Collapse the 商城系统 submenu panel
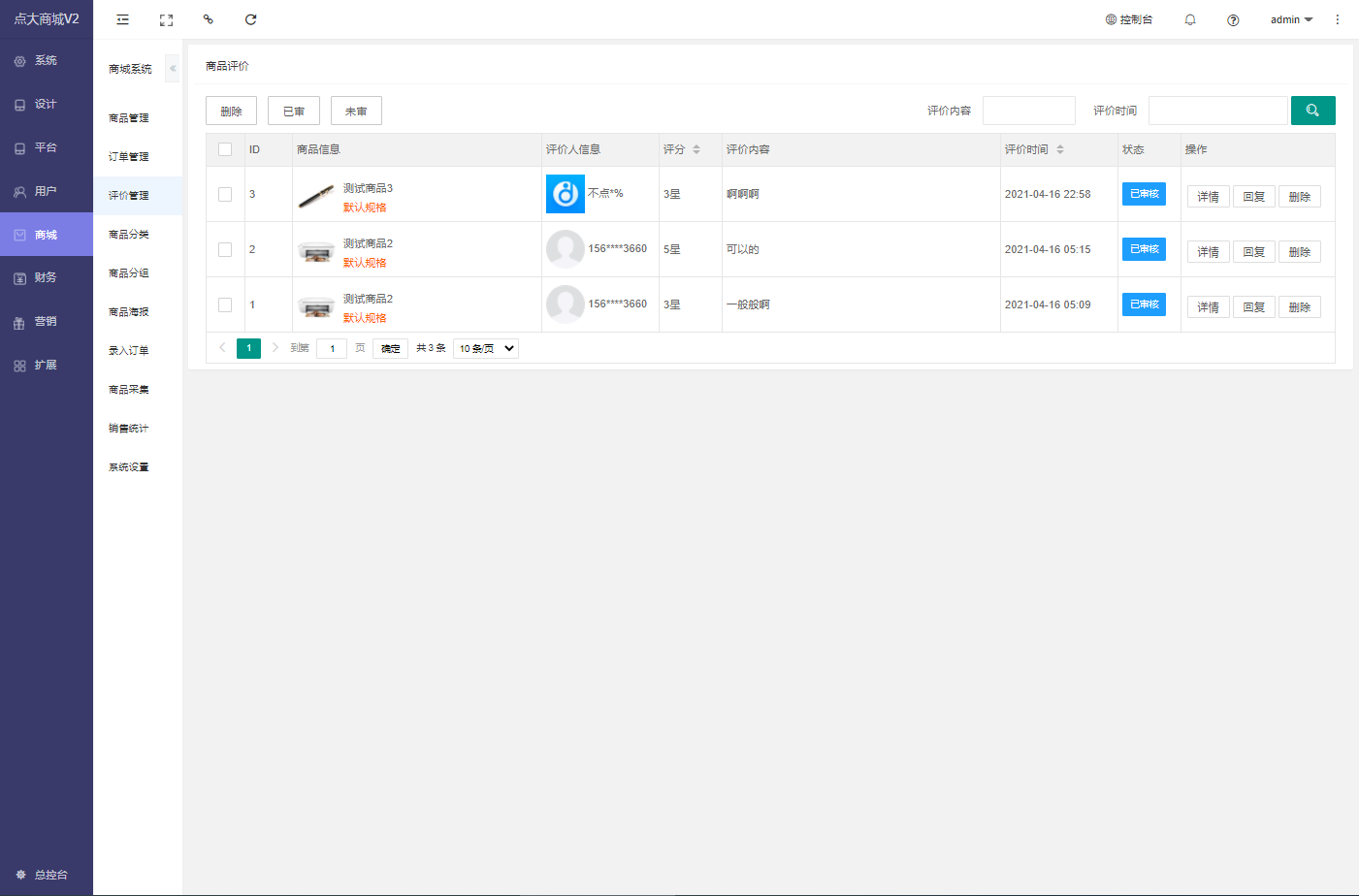 pyautogui.click(x=173, y=69)
